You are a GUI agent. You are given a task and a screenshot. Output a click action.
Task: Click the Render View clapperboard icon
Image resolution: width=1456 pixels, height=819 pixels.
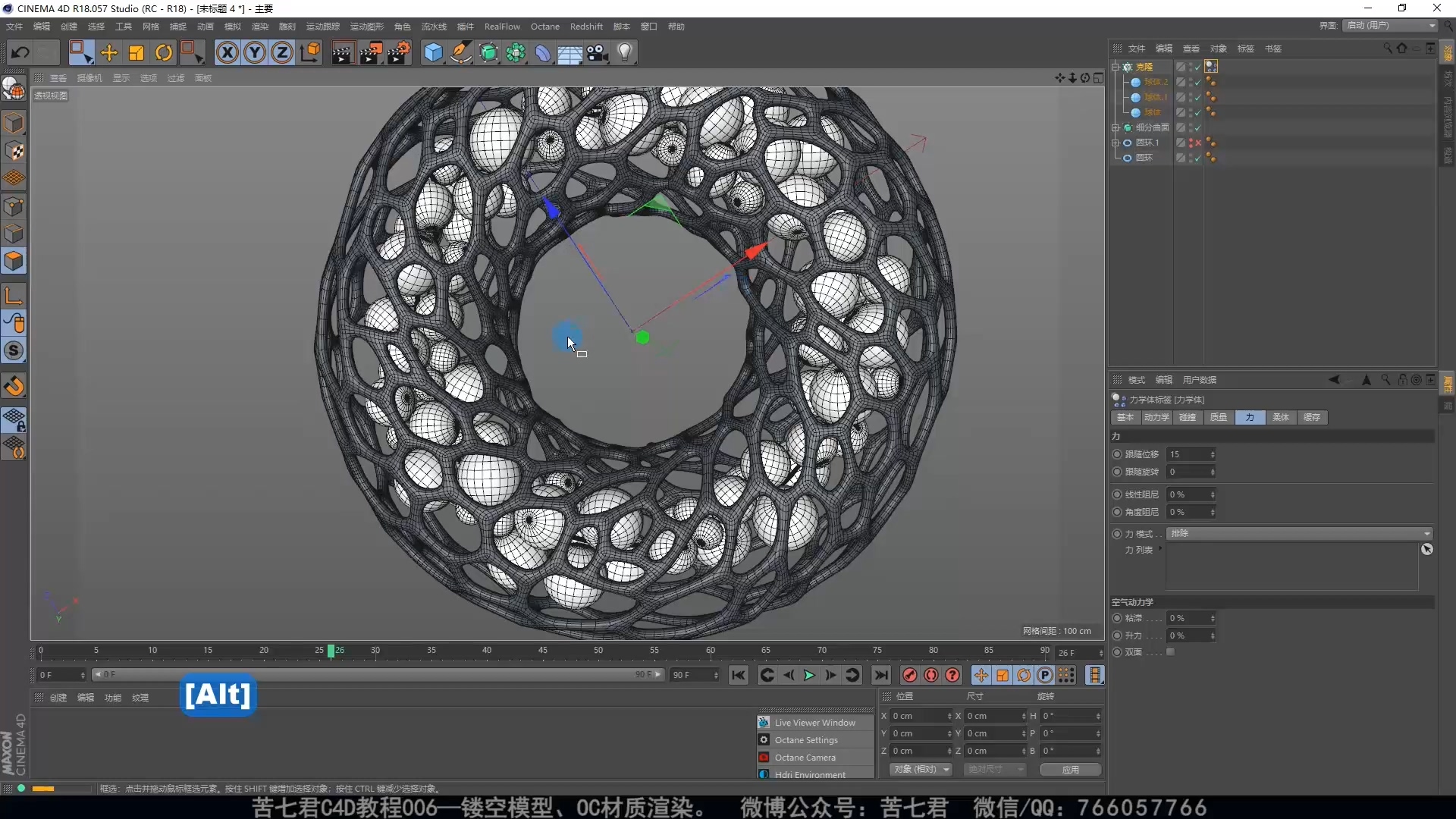(x=342, y=52)
